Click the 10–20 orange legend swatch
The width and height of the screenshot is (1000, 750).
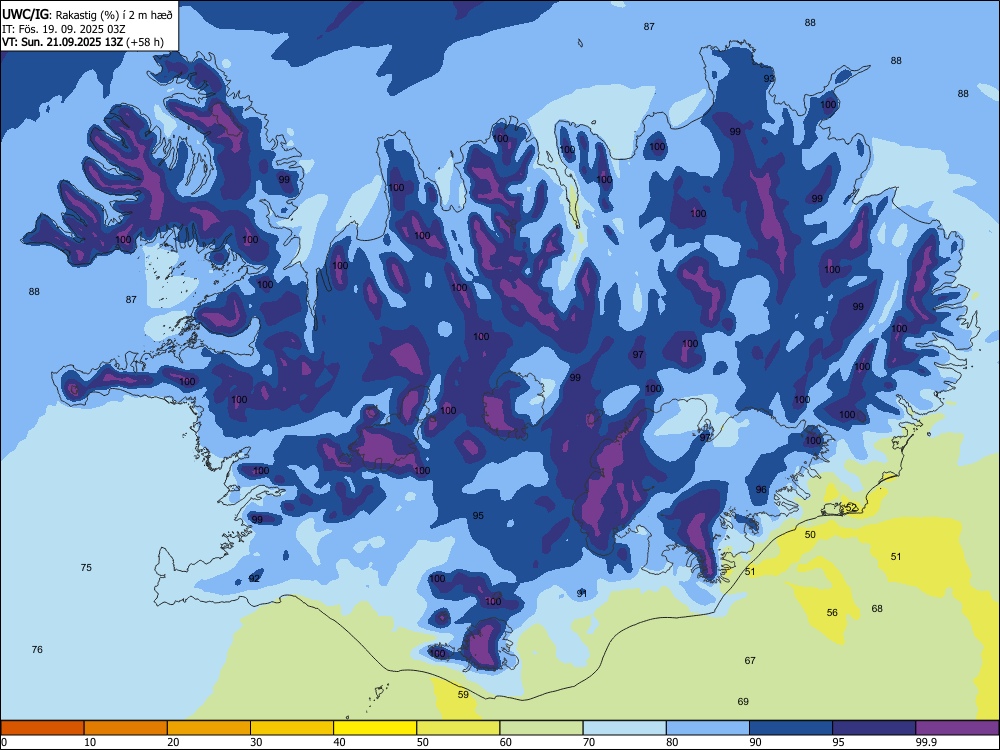(x=126, y=728)
